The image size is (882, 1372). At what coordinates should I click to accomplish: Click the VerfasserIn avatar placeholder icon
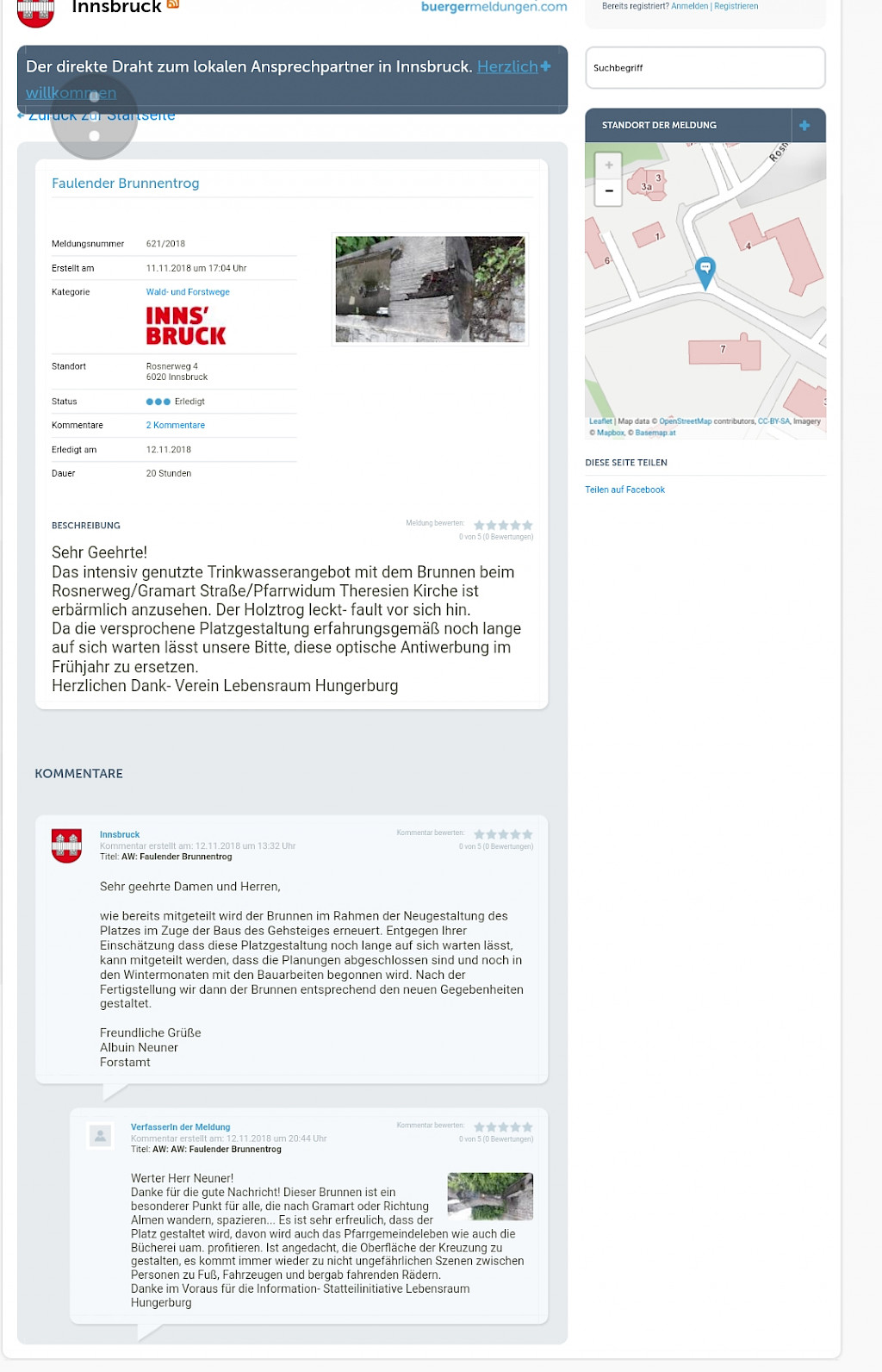click(101, 1136)
